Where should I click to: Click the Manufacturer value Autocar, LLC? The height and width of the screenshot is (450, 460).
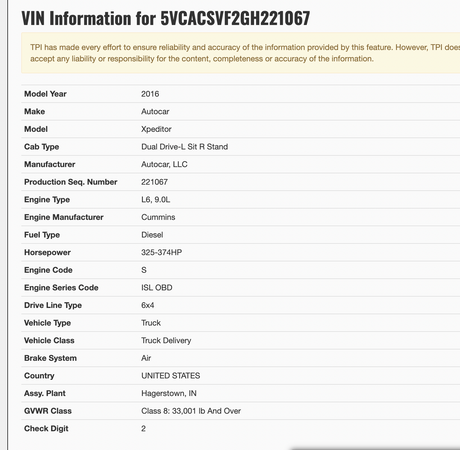pyautogui.click(x=164, y=164)
